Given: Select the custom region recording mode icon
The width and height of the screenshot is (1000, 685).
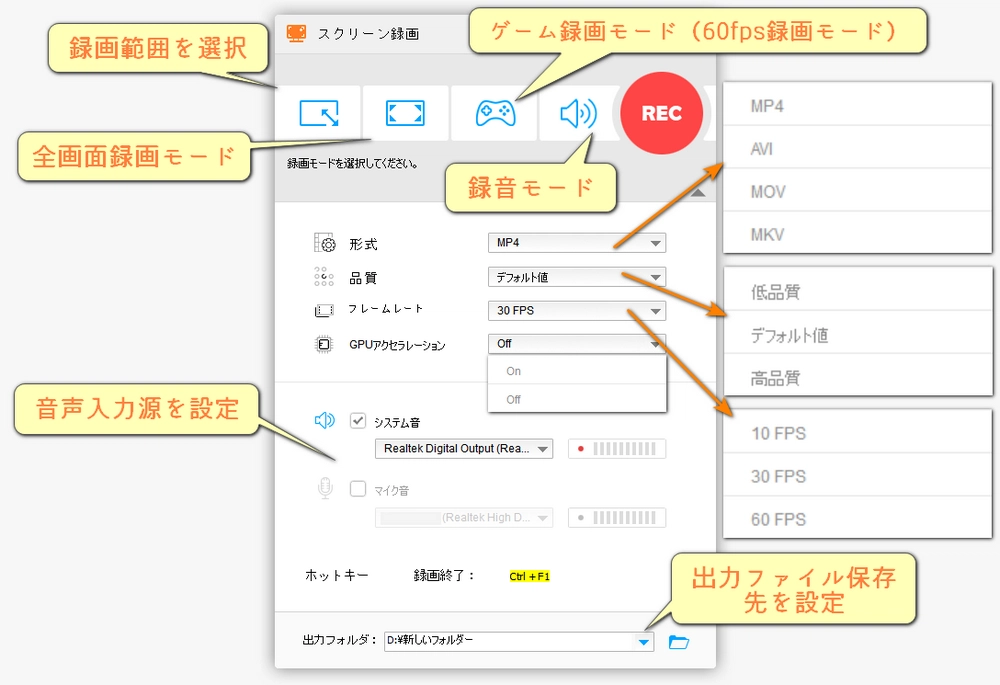Looking at the screenshot, I should (x=318, y=113).
